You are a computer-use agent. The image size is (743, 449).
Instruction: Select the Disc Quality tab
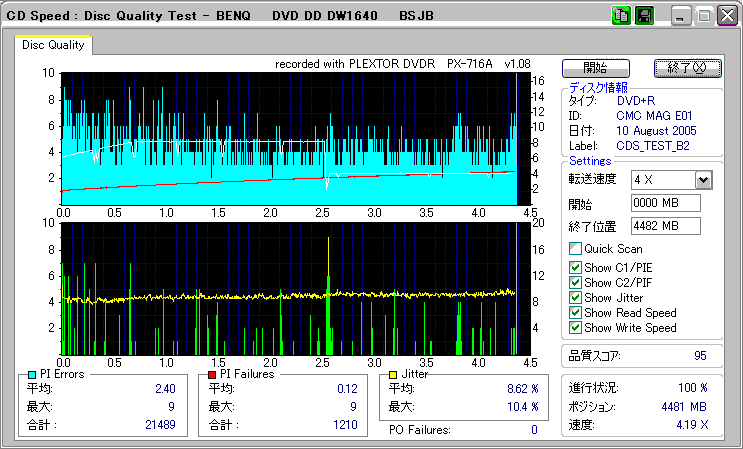point(53,45)
